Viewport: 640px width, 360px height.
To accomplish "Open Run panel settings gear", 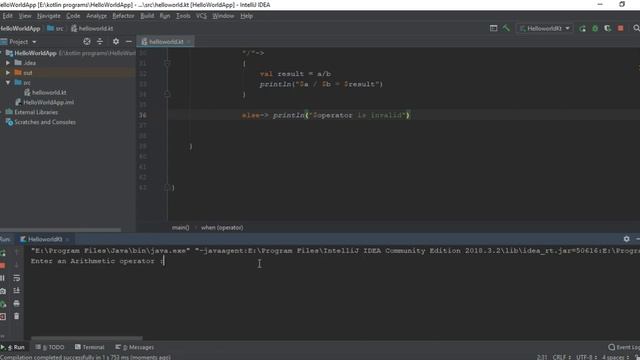I will tap(627, 239).
